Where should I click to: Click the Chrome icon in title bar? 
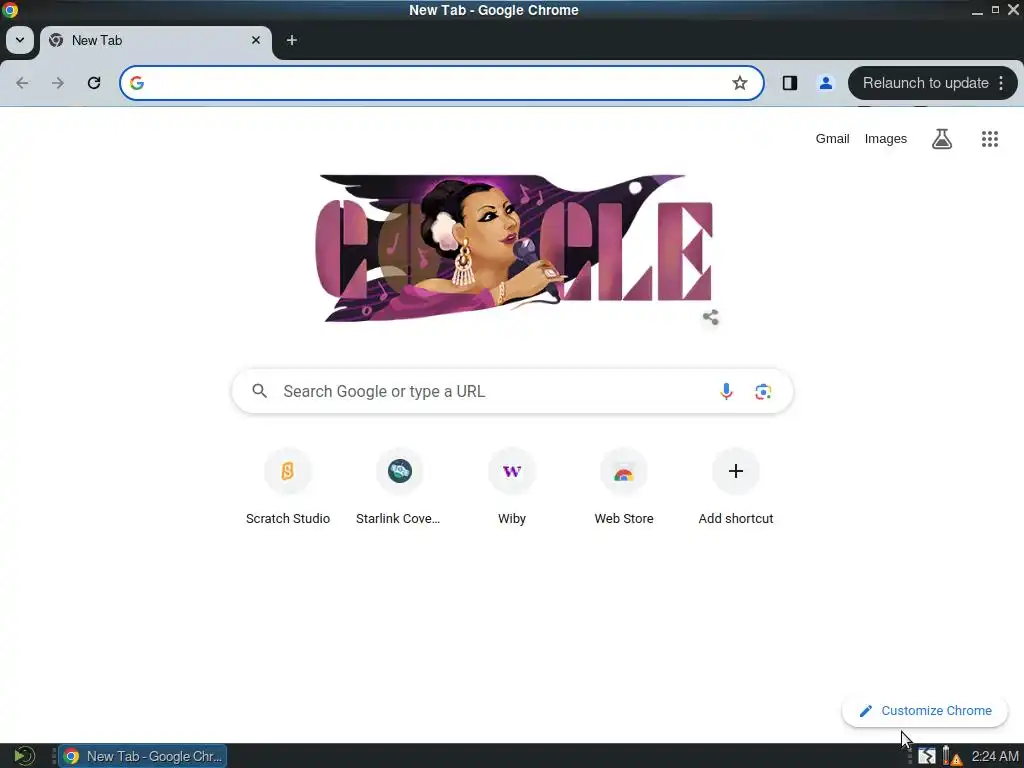10,10
